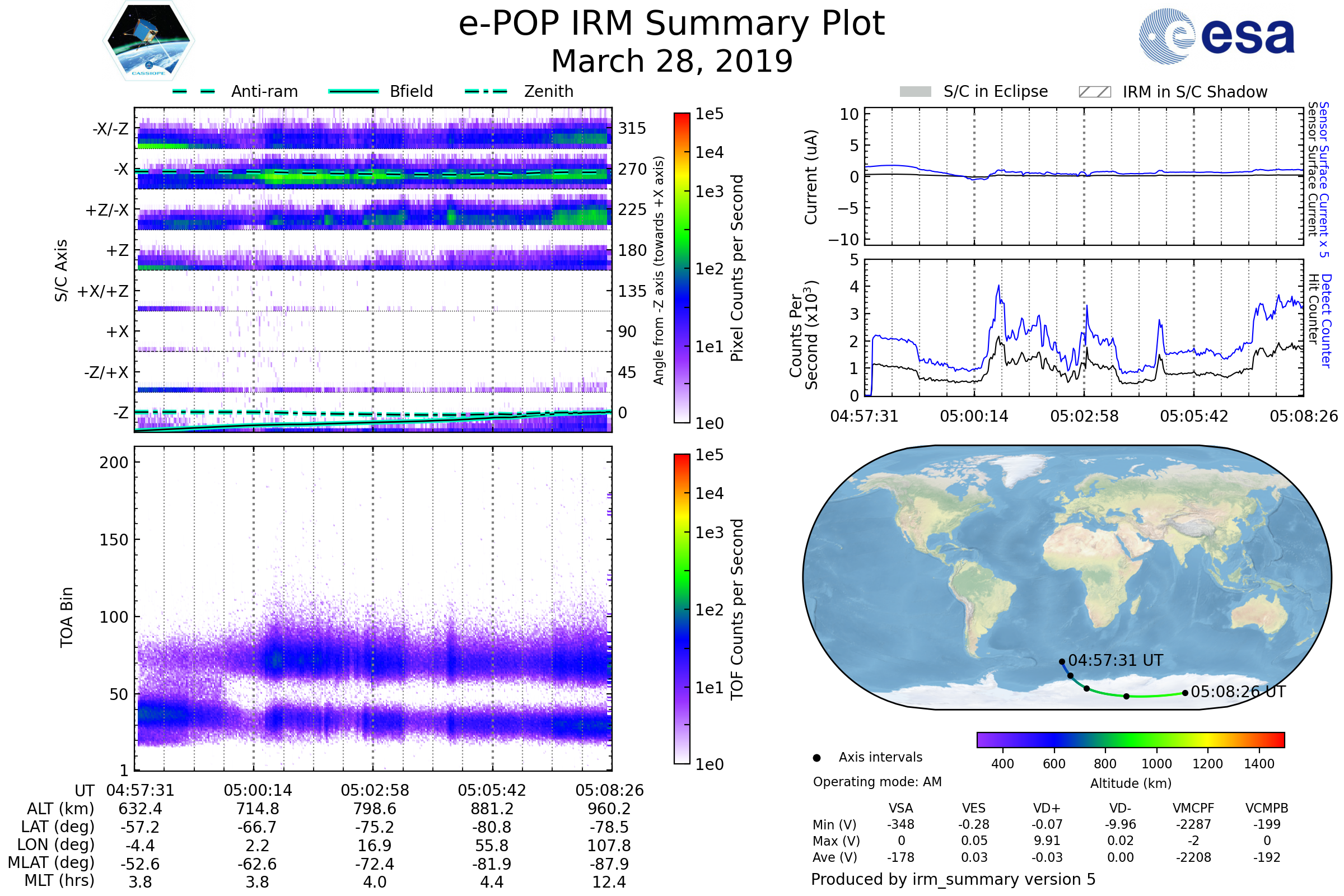Click the Altitude (km) horizontal colorbar
Viewport: 1344px width, 896px height.
coord(1130,739)
